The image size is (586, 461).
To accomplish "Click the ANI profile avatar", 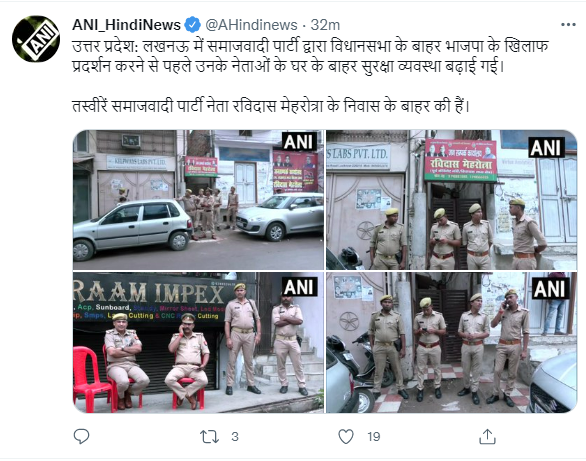I will point(36,39).
